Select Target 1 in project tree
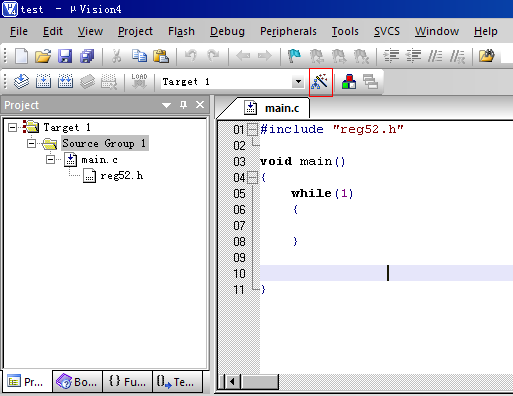Screen dimensions: 513x396 click(67, 127)
